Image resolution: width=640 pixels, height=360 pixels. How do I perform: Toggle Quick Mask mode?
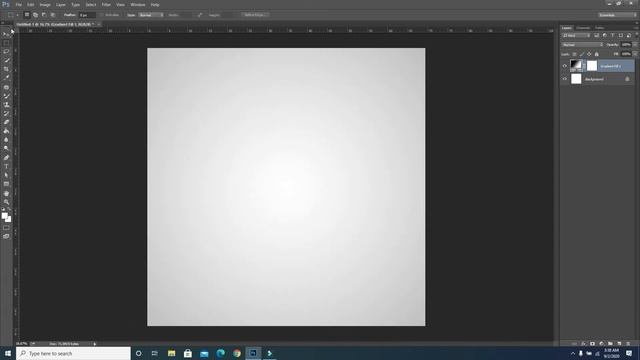pyautogui.click(x=6, y=228)
